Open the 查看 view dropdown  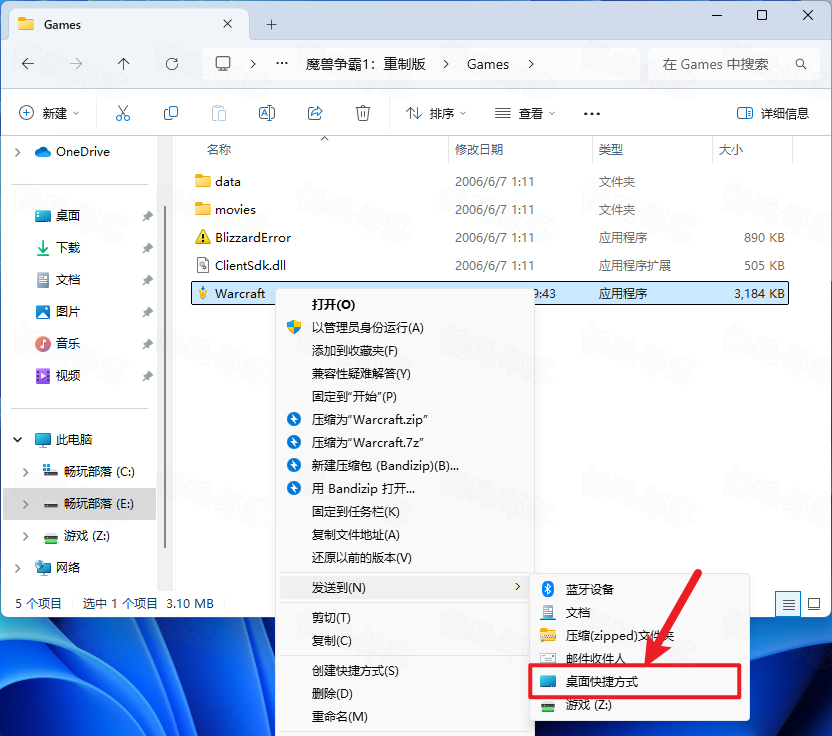point(525,113)
